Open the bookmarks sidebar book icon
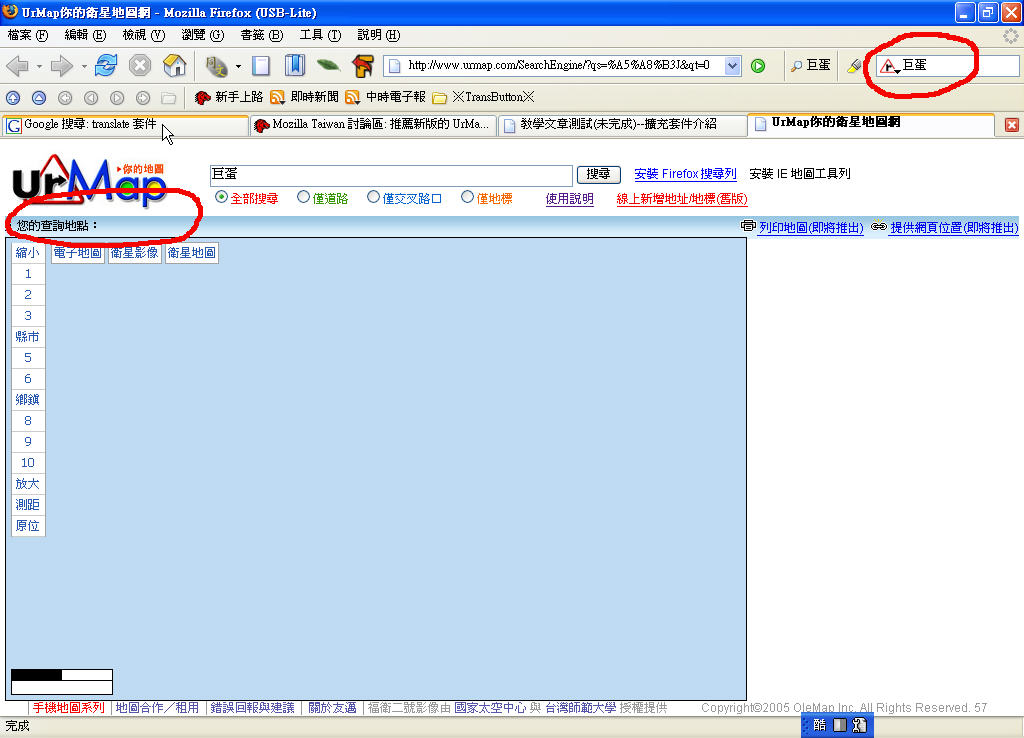Image resolution: width=1024 pixels, height=738 pixels. point(295,65)
